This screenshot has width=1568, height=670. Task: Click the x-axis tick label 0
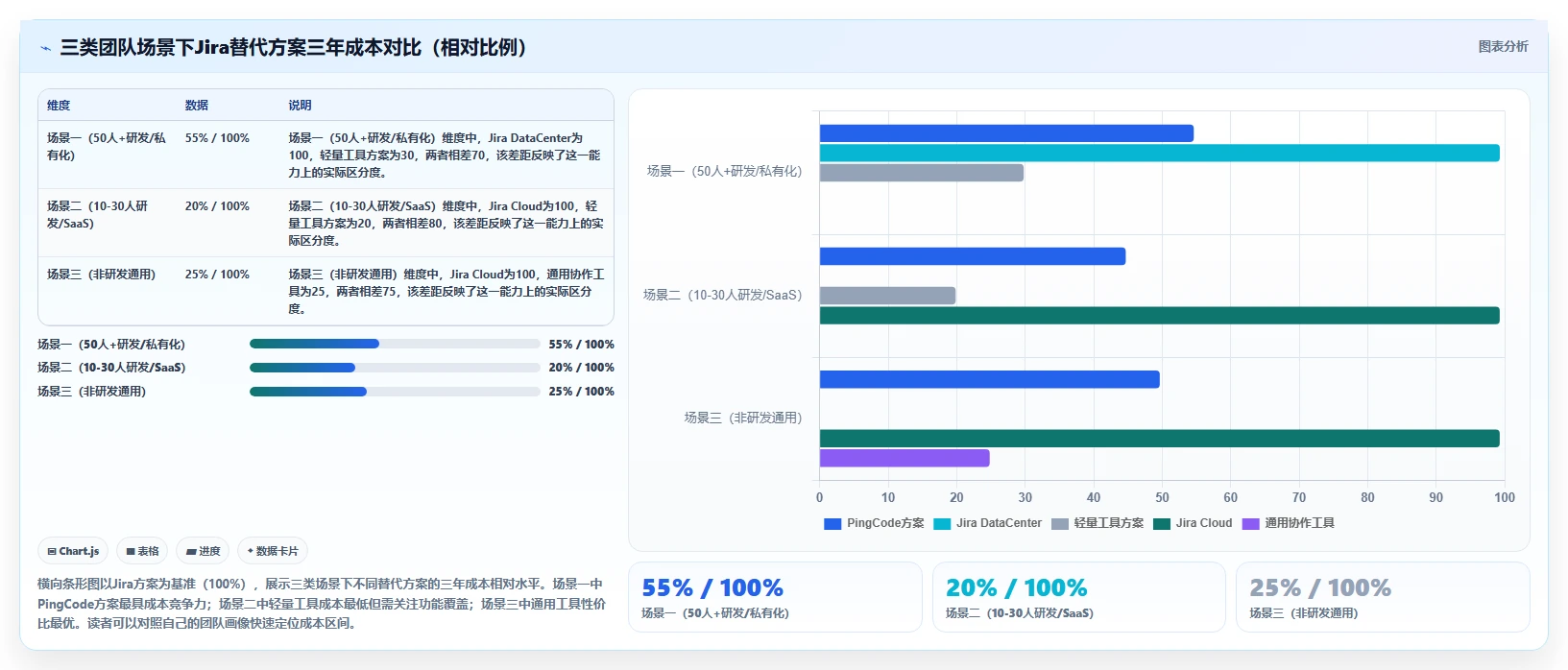pos(819,498)
